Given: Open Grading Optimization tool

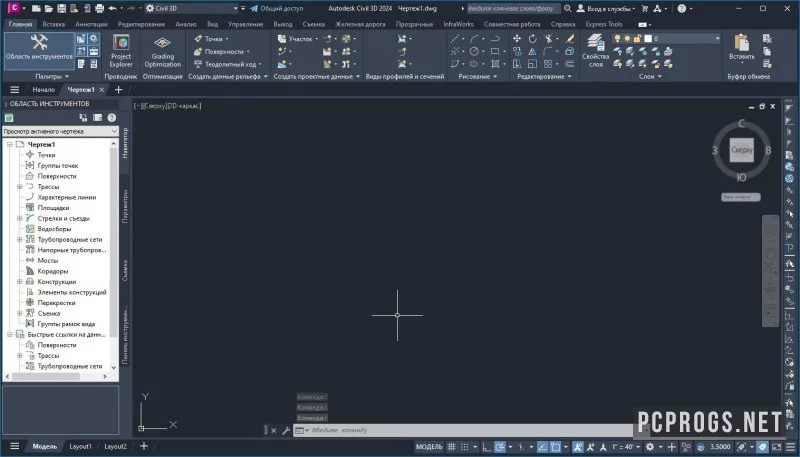Looking at the screenshot, I should click(162, 50).
